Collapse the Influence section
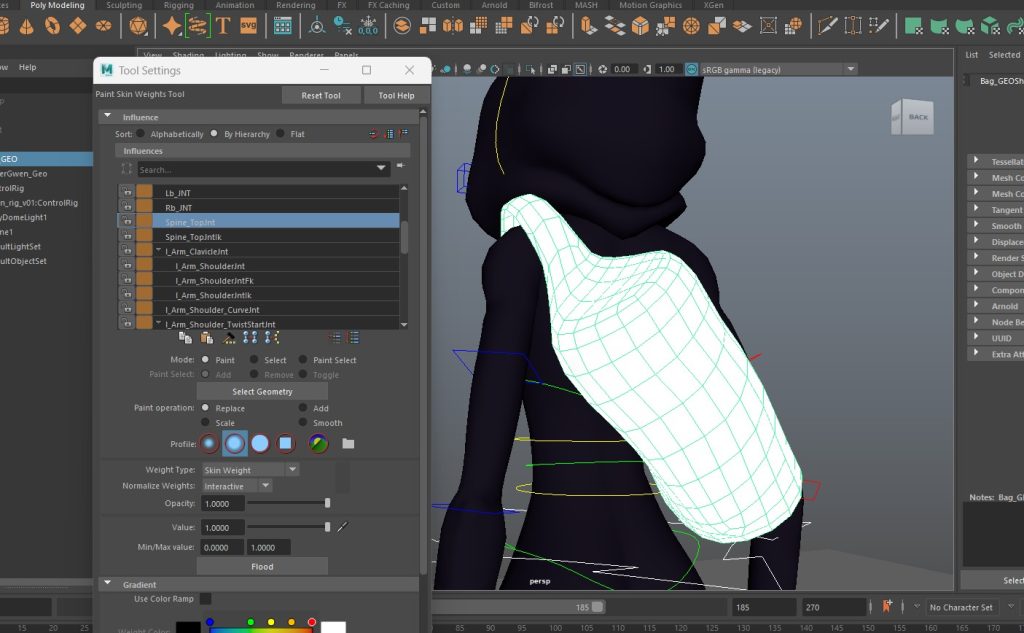 click(108, 116)
